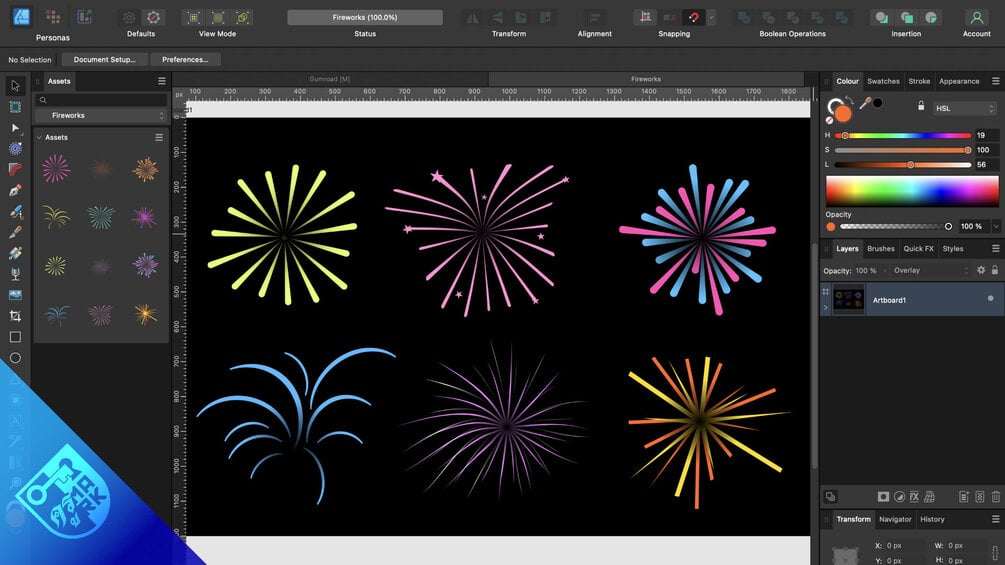
Task: Select the Node tool
Action: click(15, 128)
